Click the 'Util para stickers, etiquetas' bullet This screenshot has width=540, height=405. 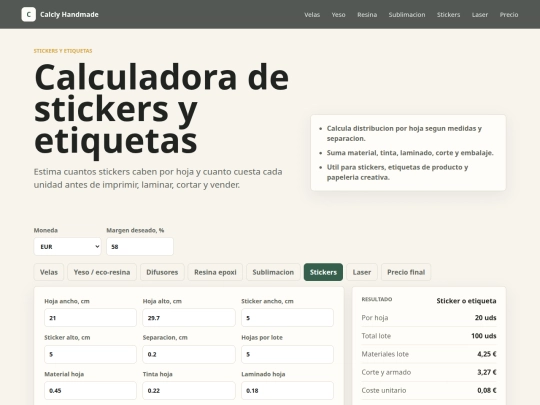click(397, 172)
